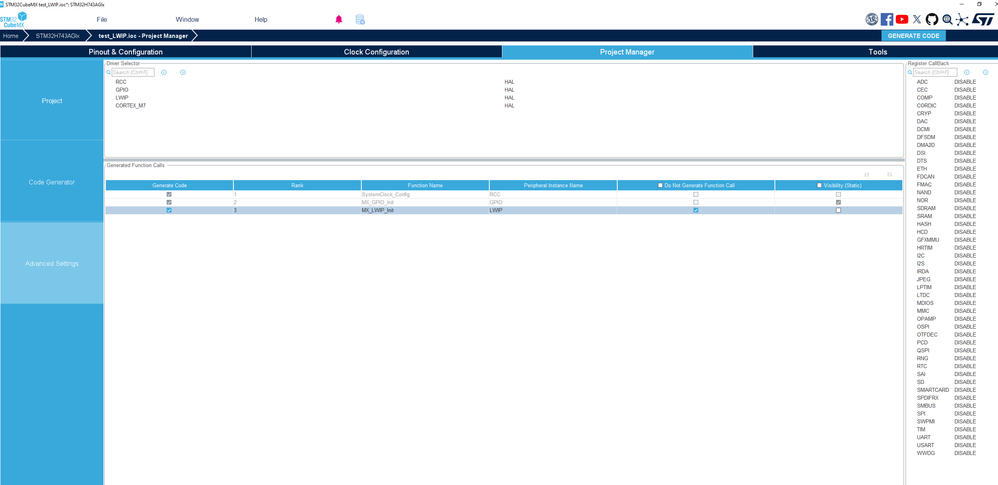
Task: Toggle Generate Code for MX_LWIP_Init row
Action: (169, 210)
